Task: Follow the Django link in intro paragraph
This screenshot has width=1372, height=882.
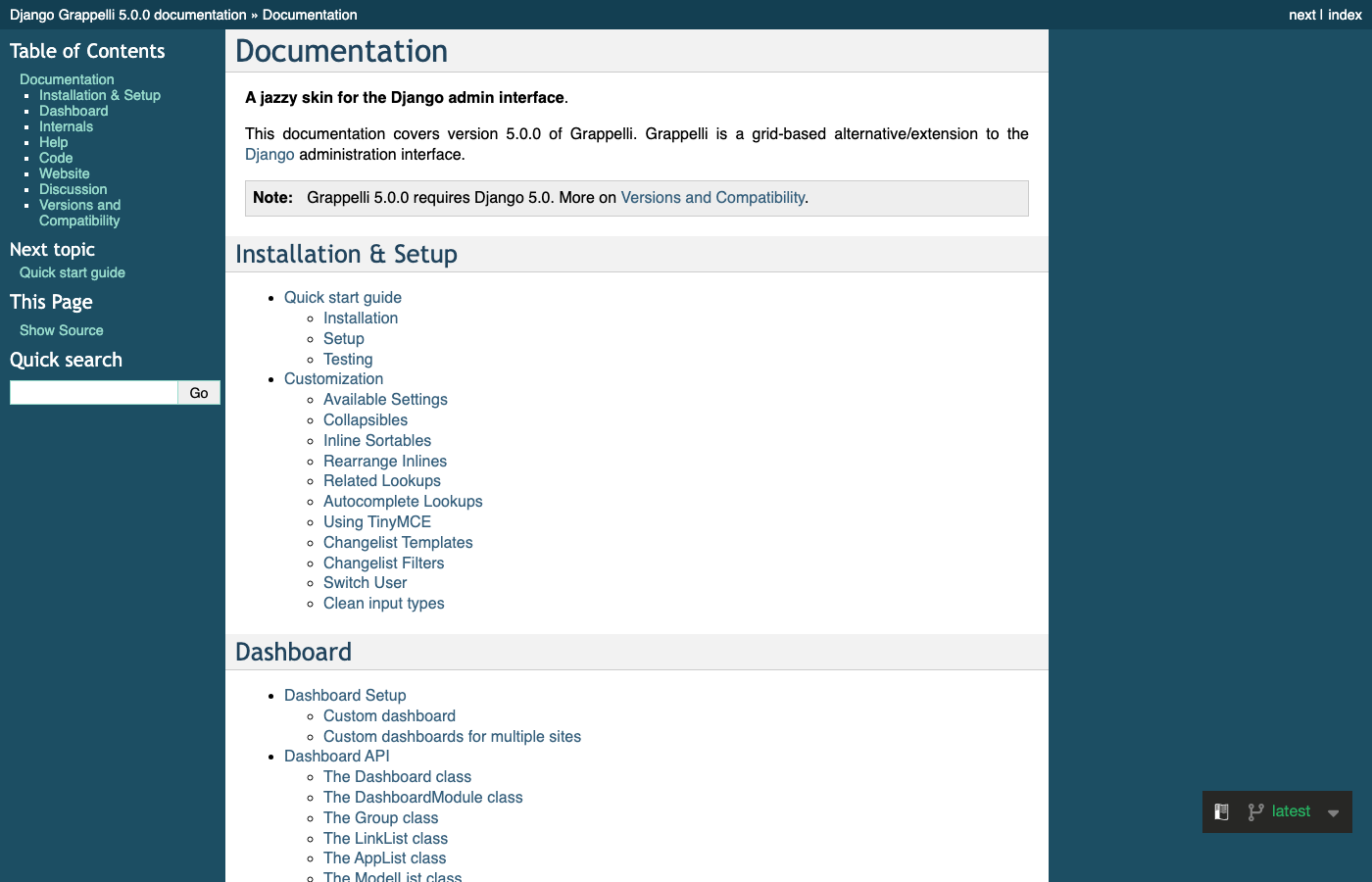Action: pos(269,155)
